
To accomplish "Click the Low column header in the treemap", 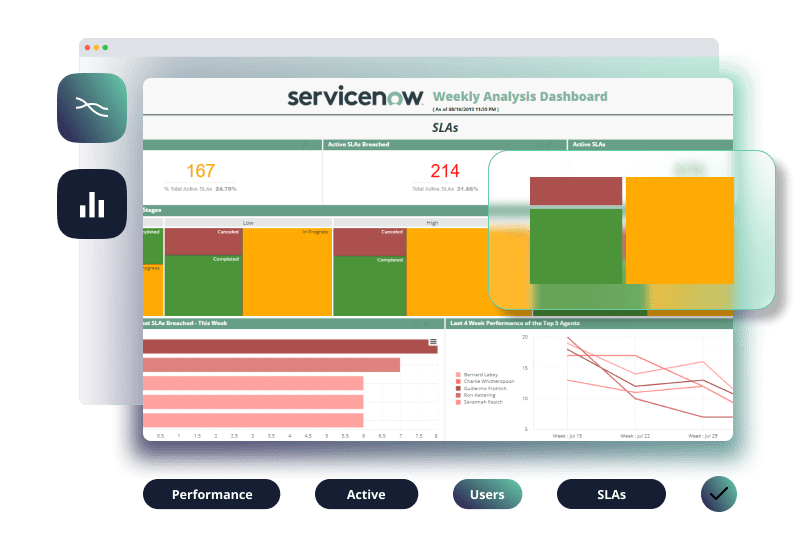I will coord(248,223).
